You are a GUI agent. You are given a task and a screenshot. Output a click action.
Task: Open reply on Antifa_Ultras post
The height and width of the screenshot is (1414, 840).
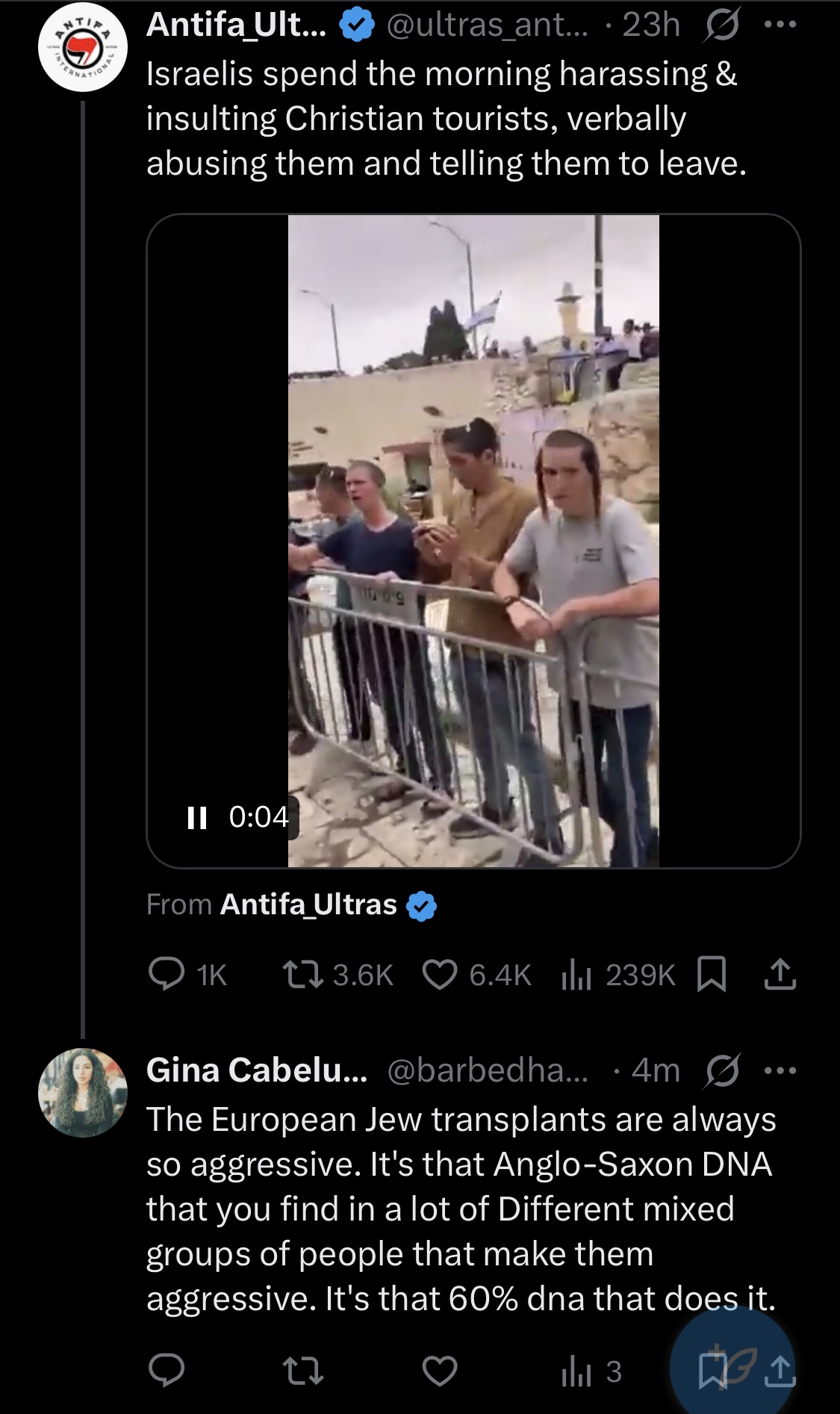(167, 974)
